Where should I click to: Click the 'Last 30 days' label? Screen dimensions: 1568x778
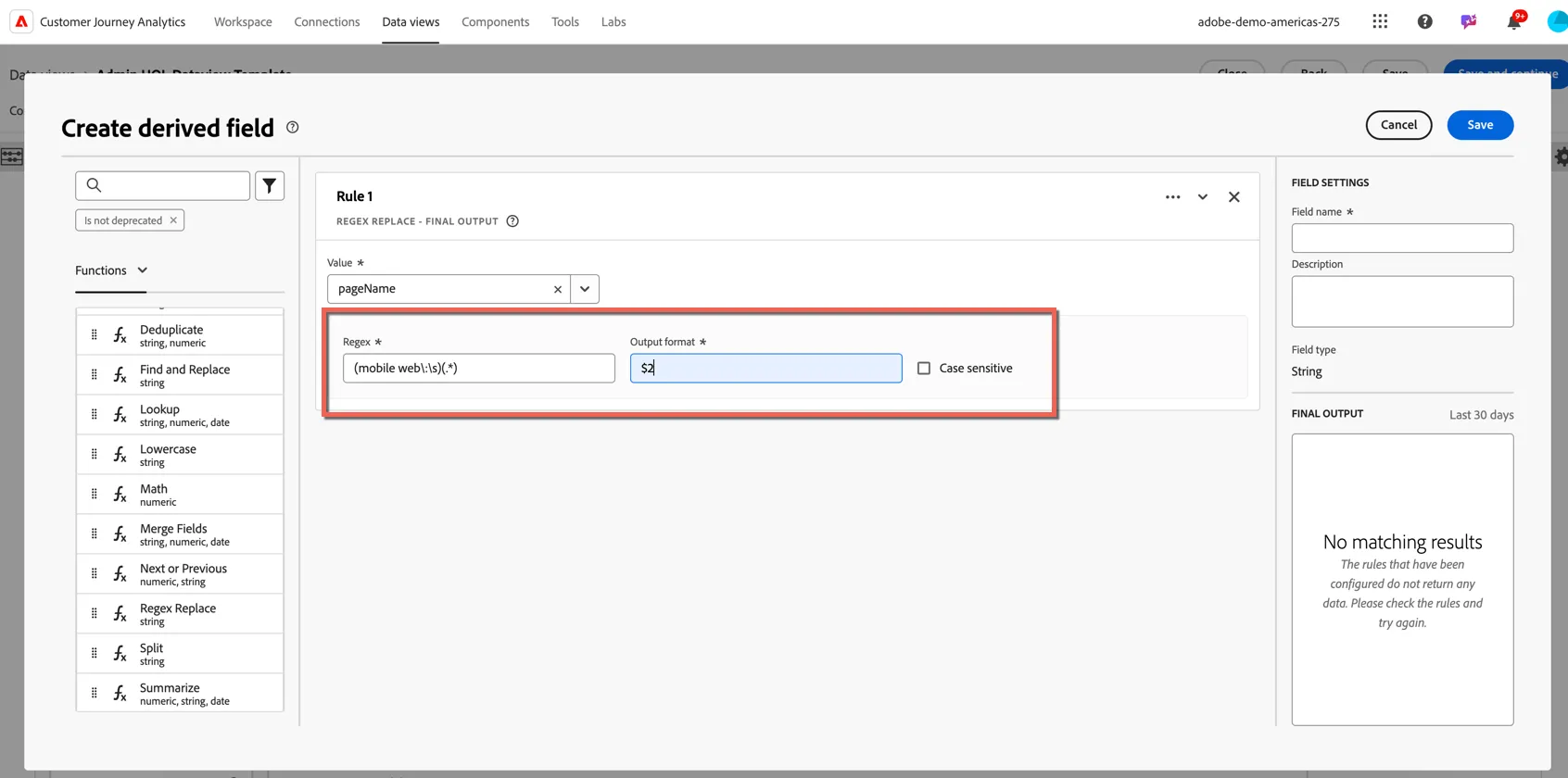coord(1481,415)
